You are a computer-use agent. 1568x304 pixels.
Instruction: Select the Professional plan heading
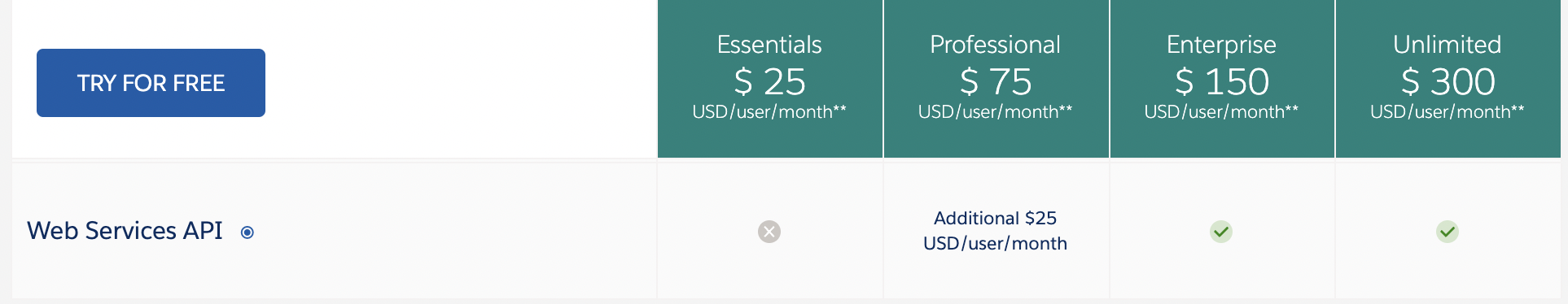995,44
